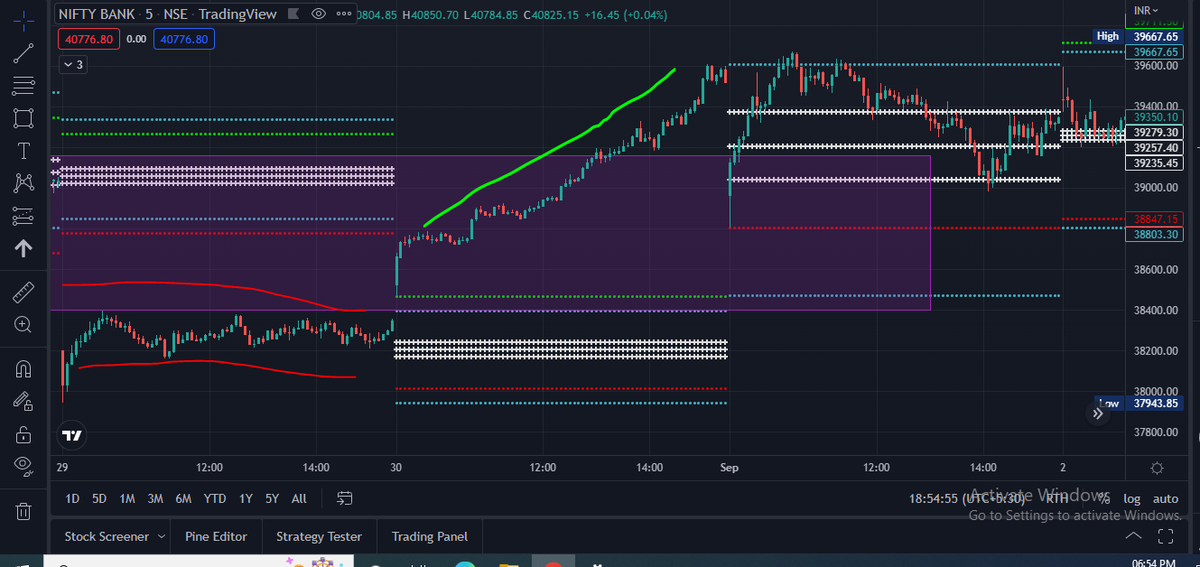Image resolution: width=1200 pixels, height=567 pixels.
Task: Set the range to 1D
Action: 72,498
